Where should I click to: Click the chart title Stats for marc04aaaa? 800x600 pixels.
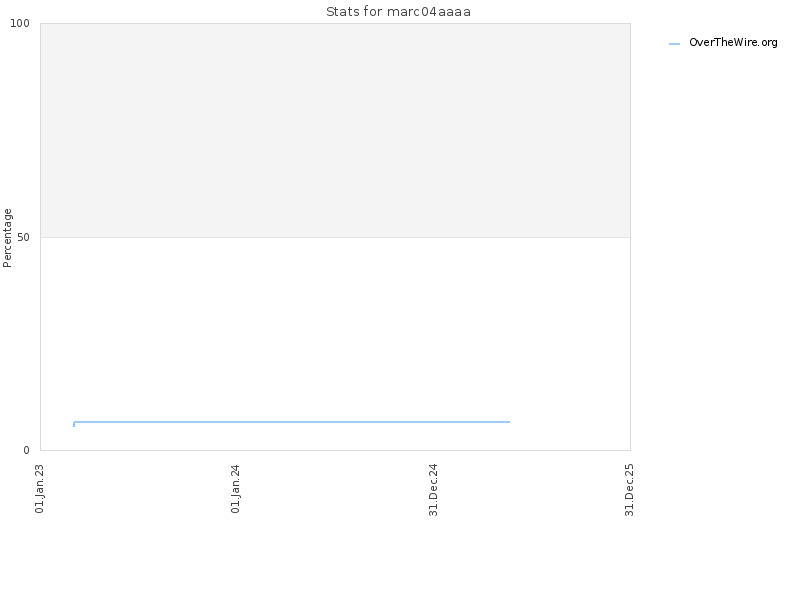(x=398, y=12)
